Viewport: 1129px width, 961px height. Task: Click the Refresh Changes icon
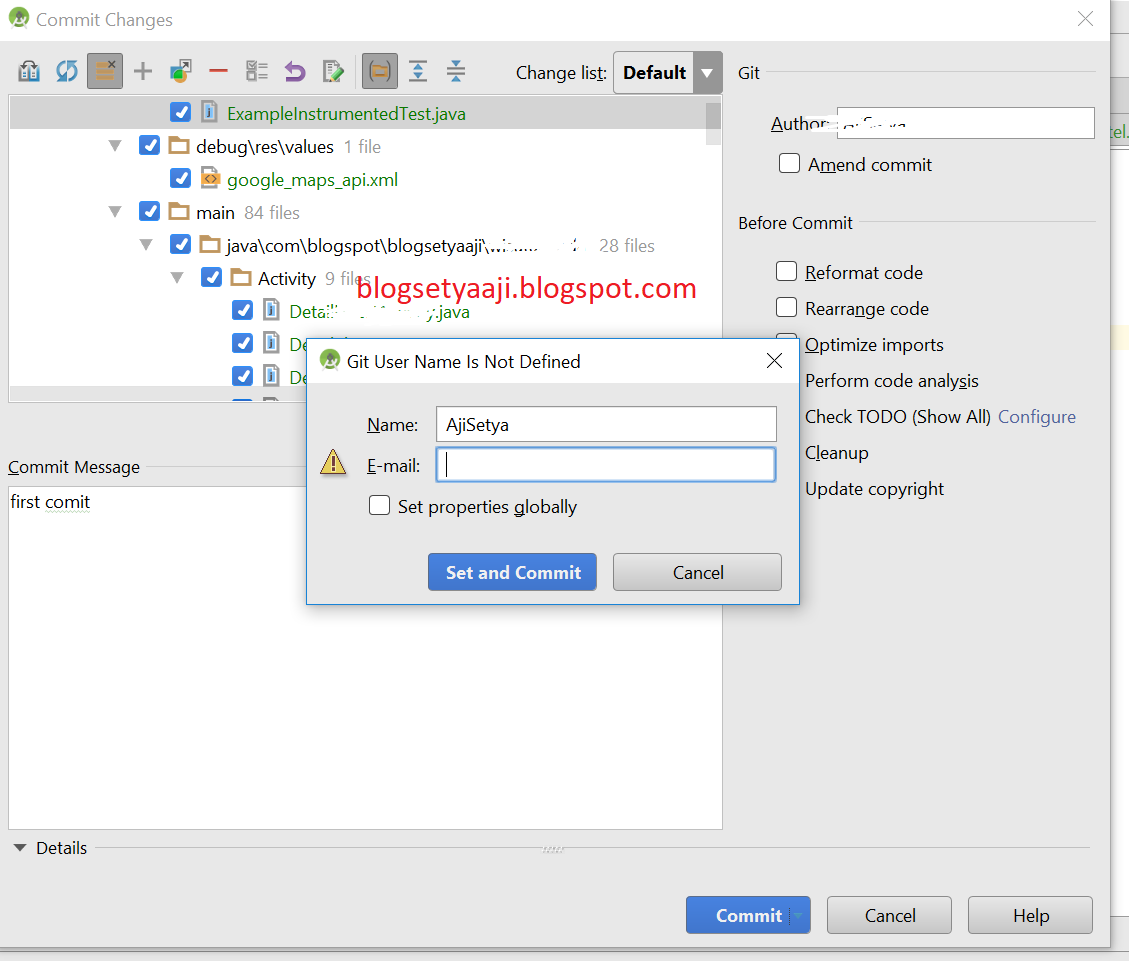pos(66,71)
